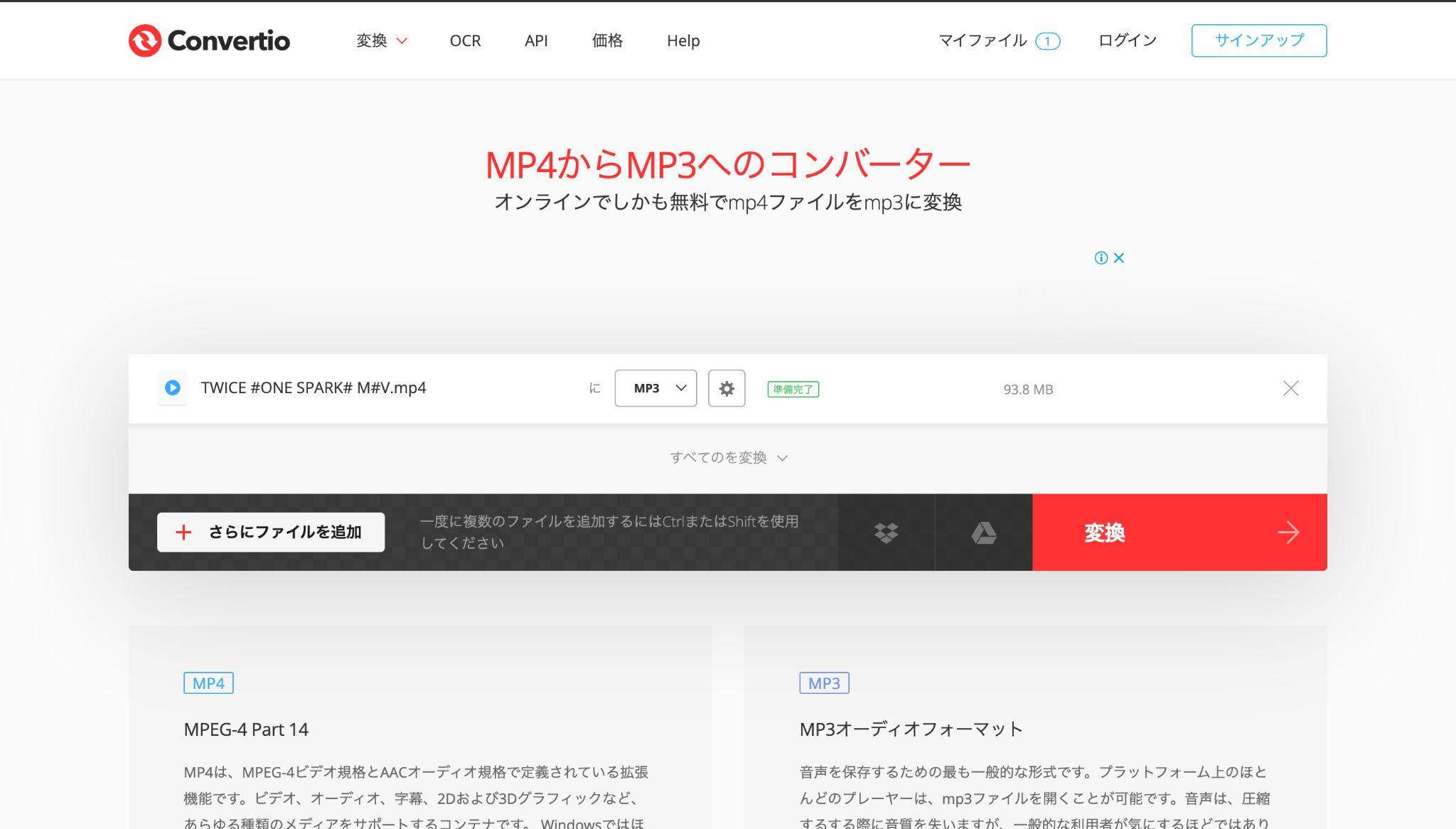Click the 準備完了 status badge
Image resolution: width=1456 pixels, height=829 pixels.
point(793,390)
